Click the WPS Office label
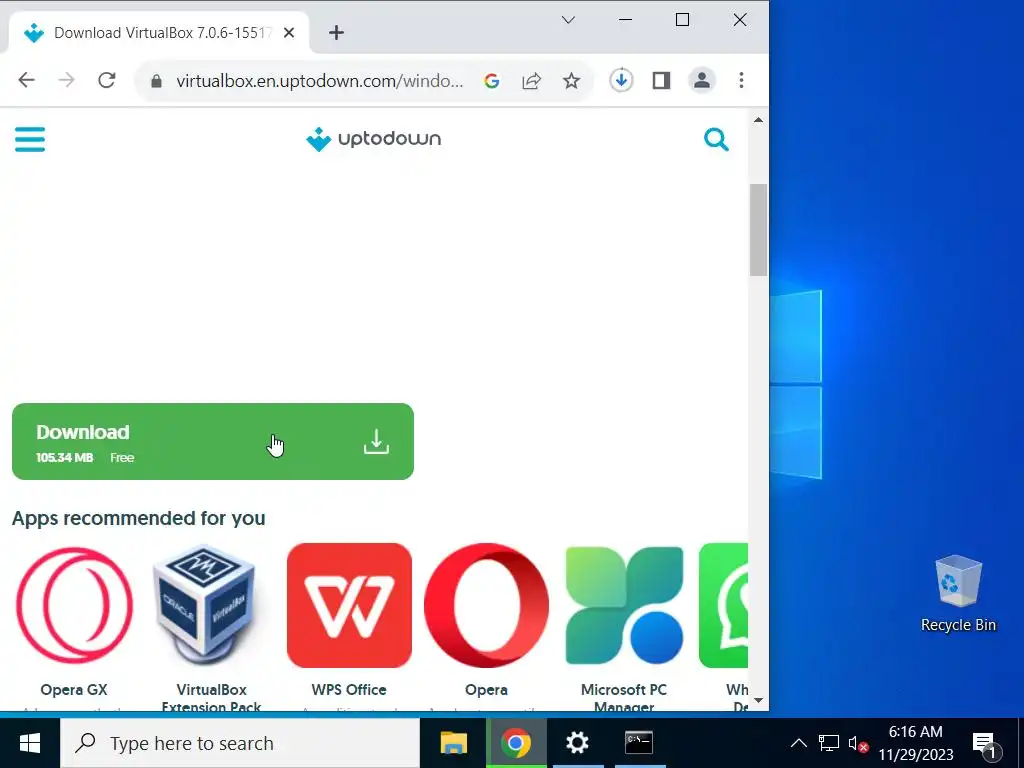The height and width of the screenshot is (768, 1024). [x=349, y=690]
